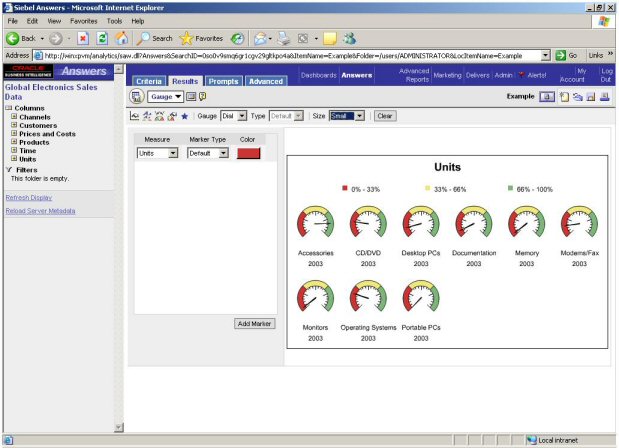Click the browser Forward arrow icon
619x448 pixels.
56,38
